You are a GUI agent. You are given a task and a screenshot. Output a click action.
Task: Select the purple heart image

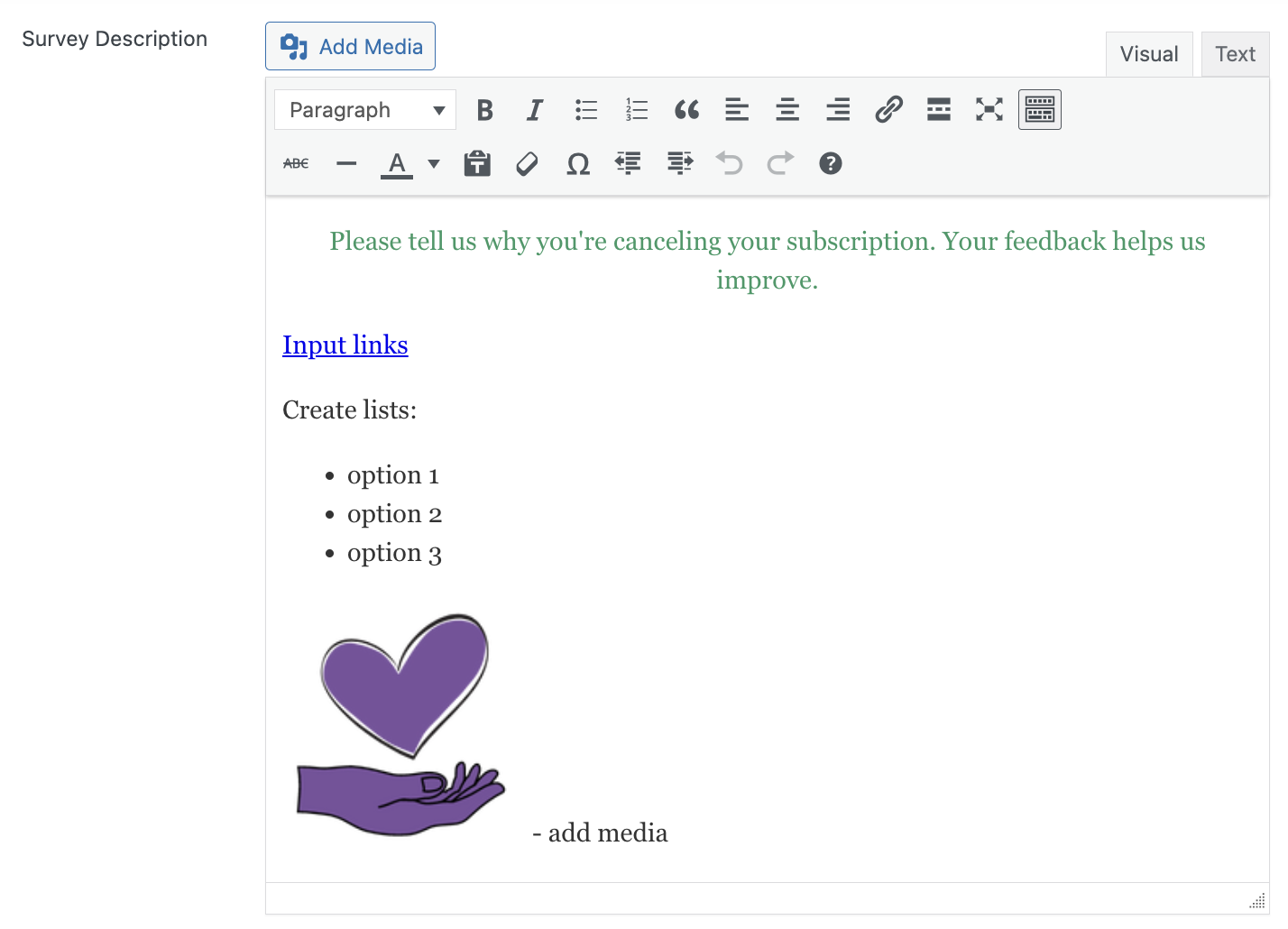(401, 725)
